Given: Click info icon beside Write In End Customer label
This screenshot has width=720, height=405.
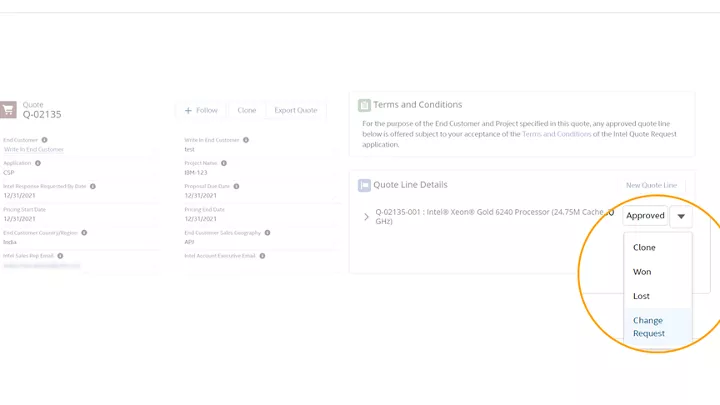Looking at the screenshot, I should coord(246,140).
